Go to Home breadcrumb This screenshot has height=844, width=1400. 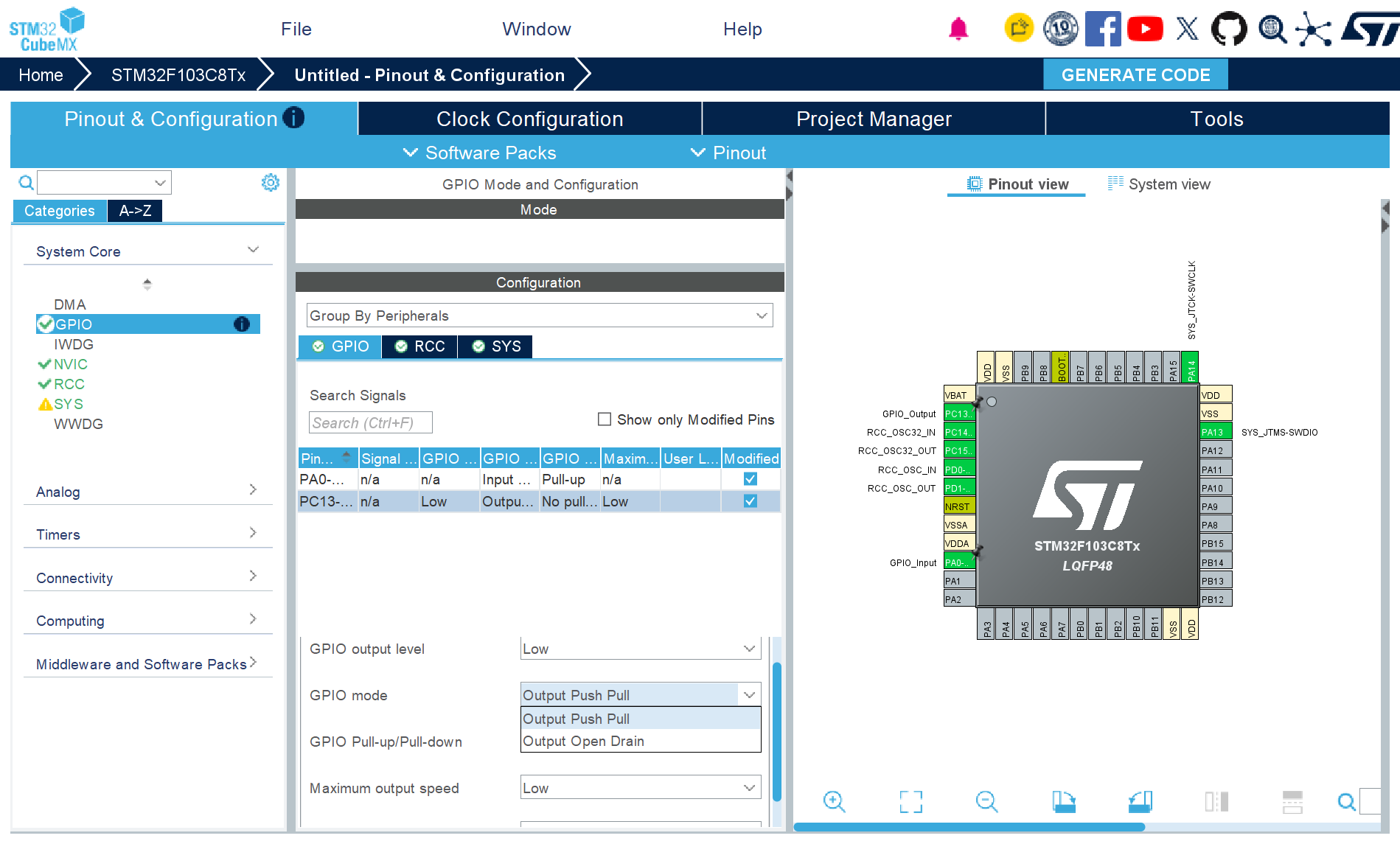tap(41, 74)
